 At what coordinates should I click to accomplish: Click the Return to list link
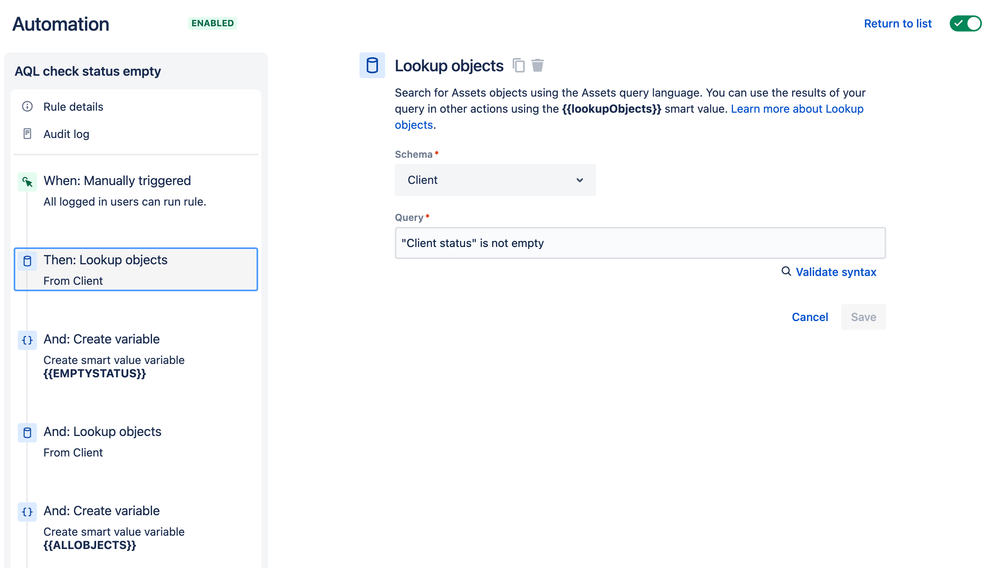[897, 24]
